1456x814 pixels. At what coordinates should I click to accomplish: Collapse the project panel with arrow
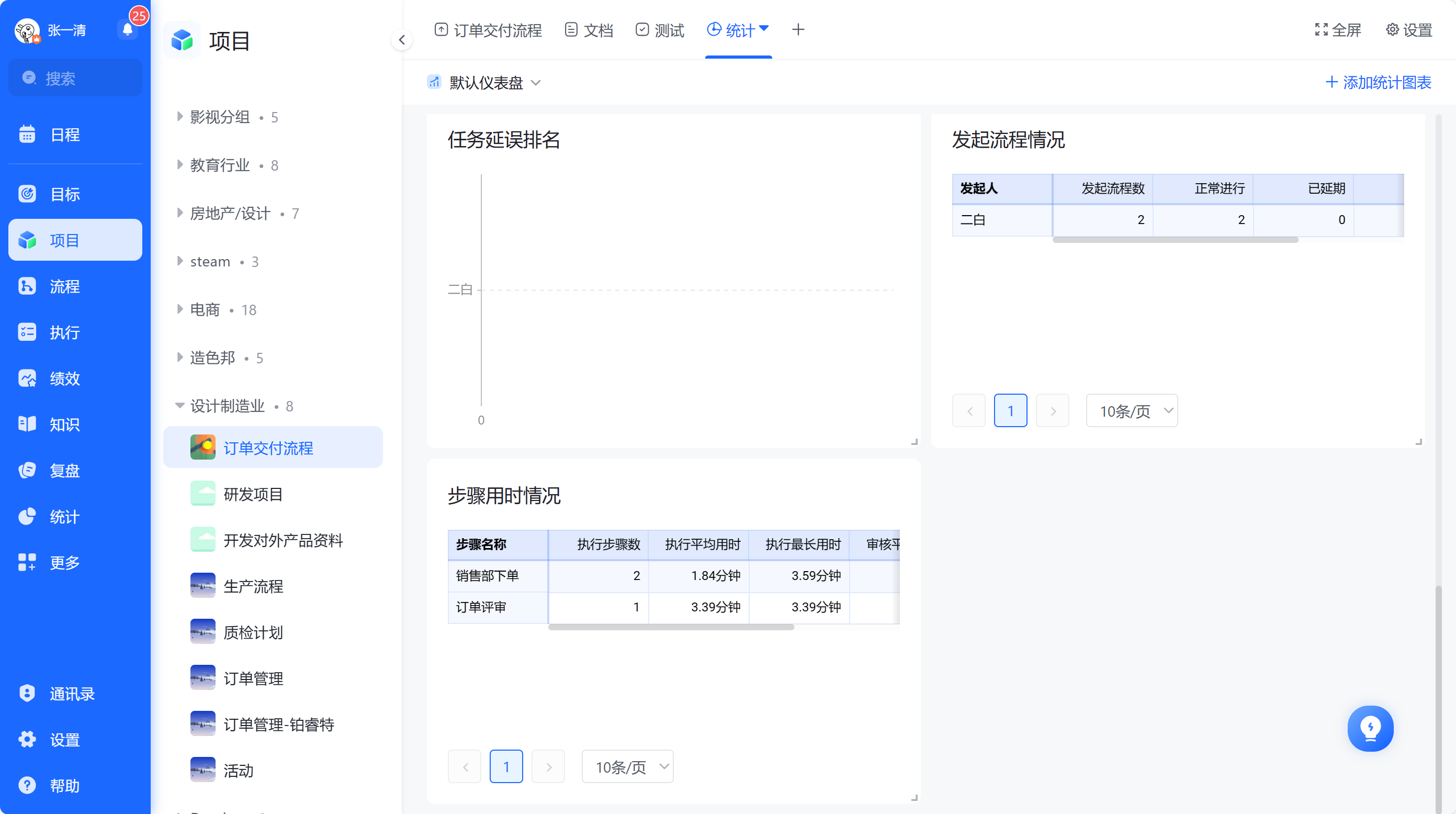tap(402, 40)
